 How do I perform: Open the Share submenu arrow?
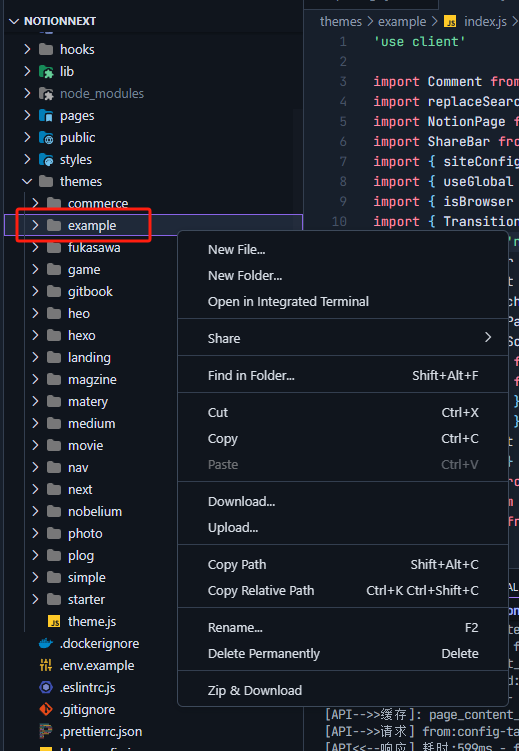[x=488, y=338]
